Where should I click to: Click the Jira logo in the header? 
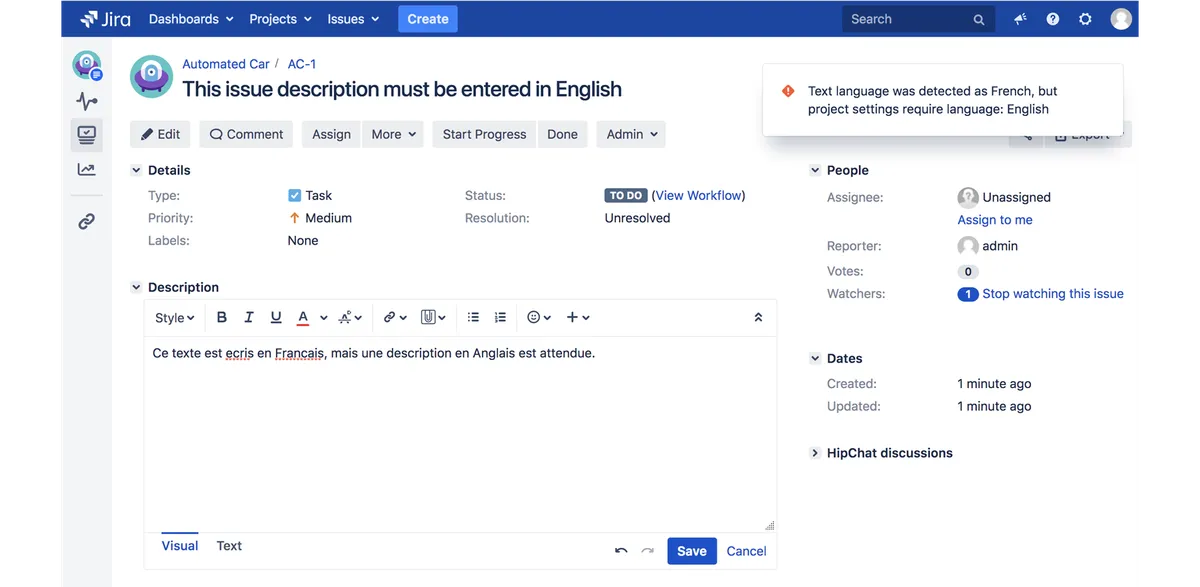105,19
